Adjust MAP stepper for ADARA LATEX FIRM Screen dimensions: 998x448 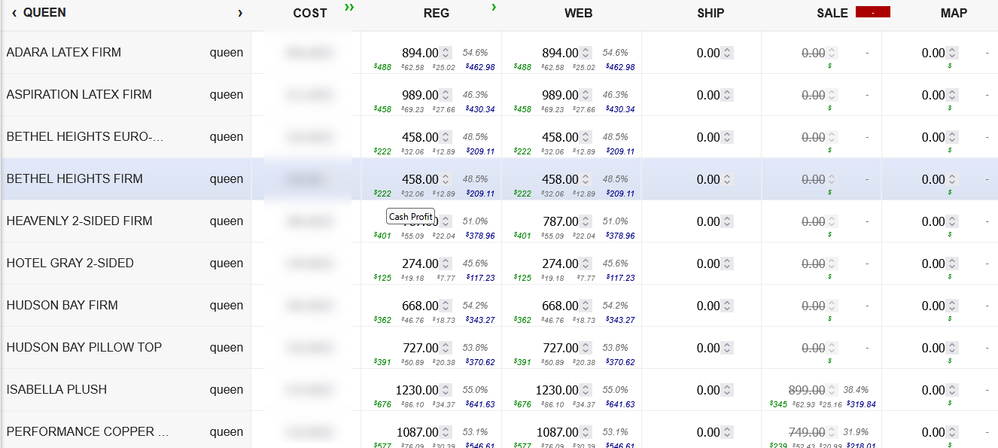pos(952,53)
